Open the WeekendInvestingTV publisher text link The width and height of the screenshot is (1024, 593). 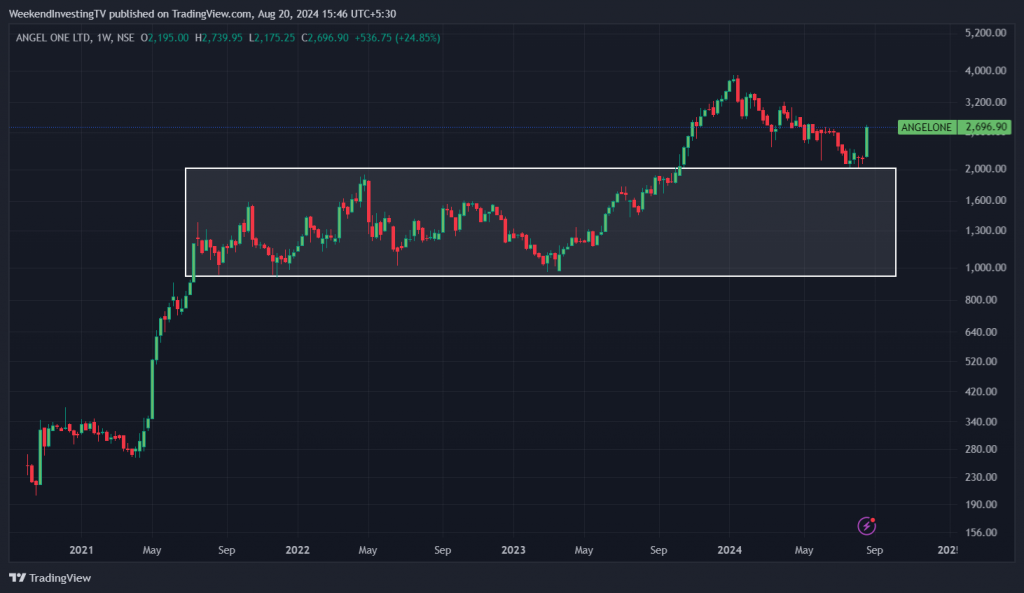(x=58, y=11)
